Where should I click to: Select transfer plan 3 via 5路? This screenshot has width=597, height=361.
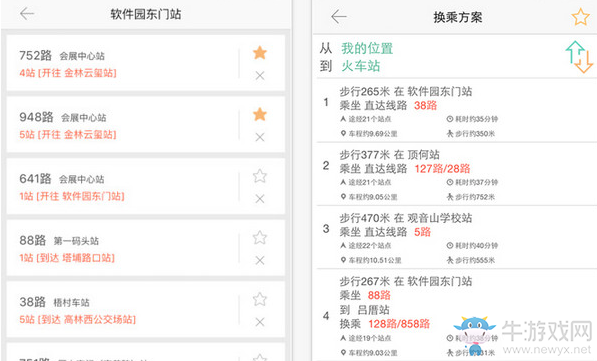[457, 237]
